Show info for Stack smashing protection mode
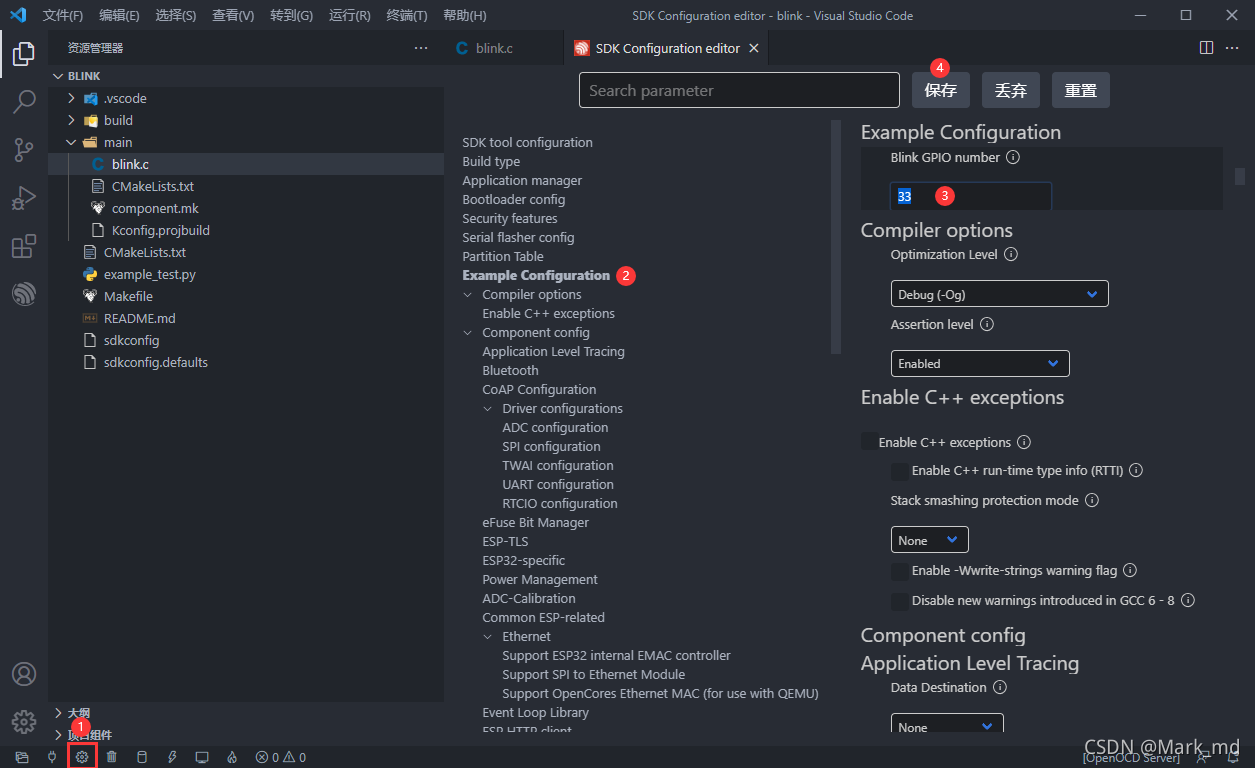The height and width of the screenshot is (768, 1255). pyautogui.click(x=1092, y=501)
